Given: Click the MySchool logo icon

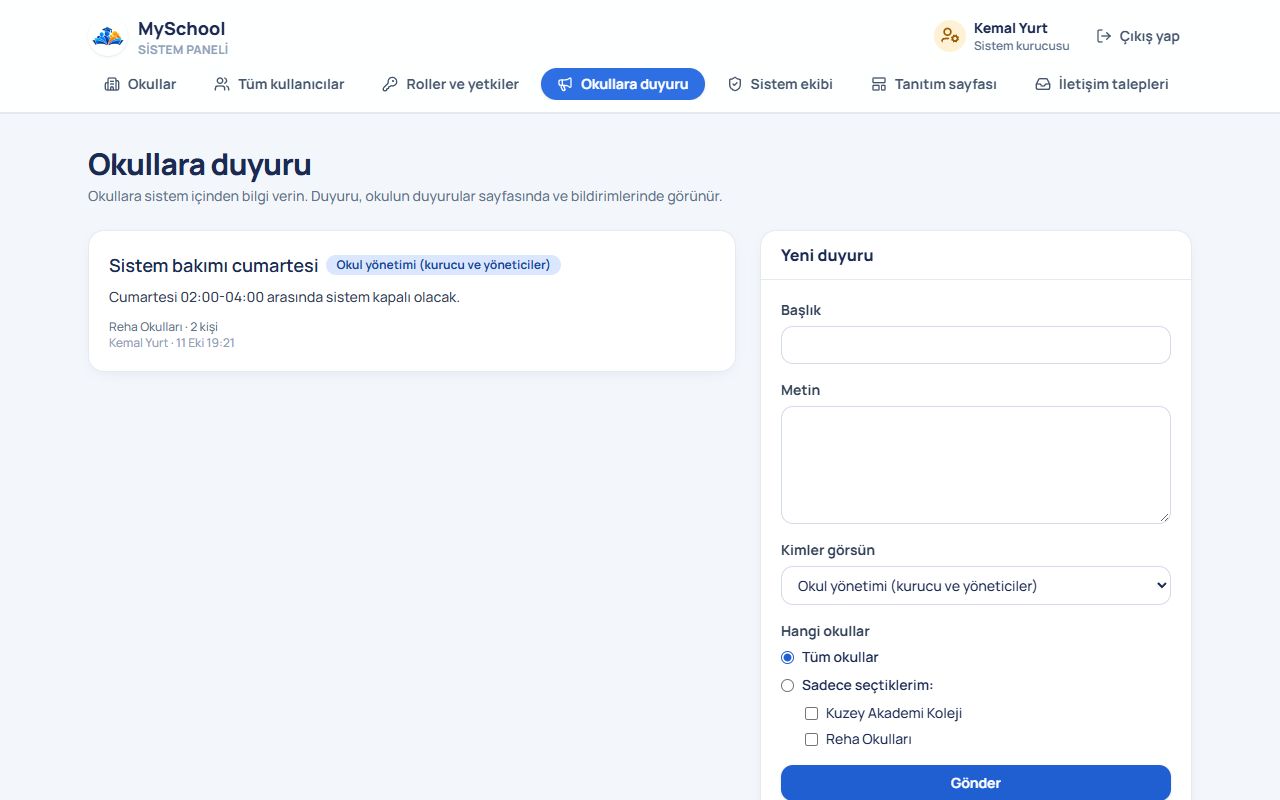Looking at the screenshot, I should pos(108,37).
